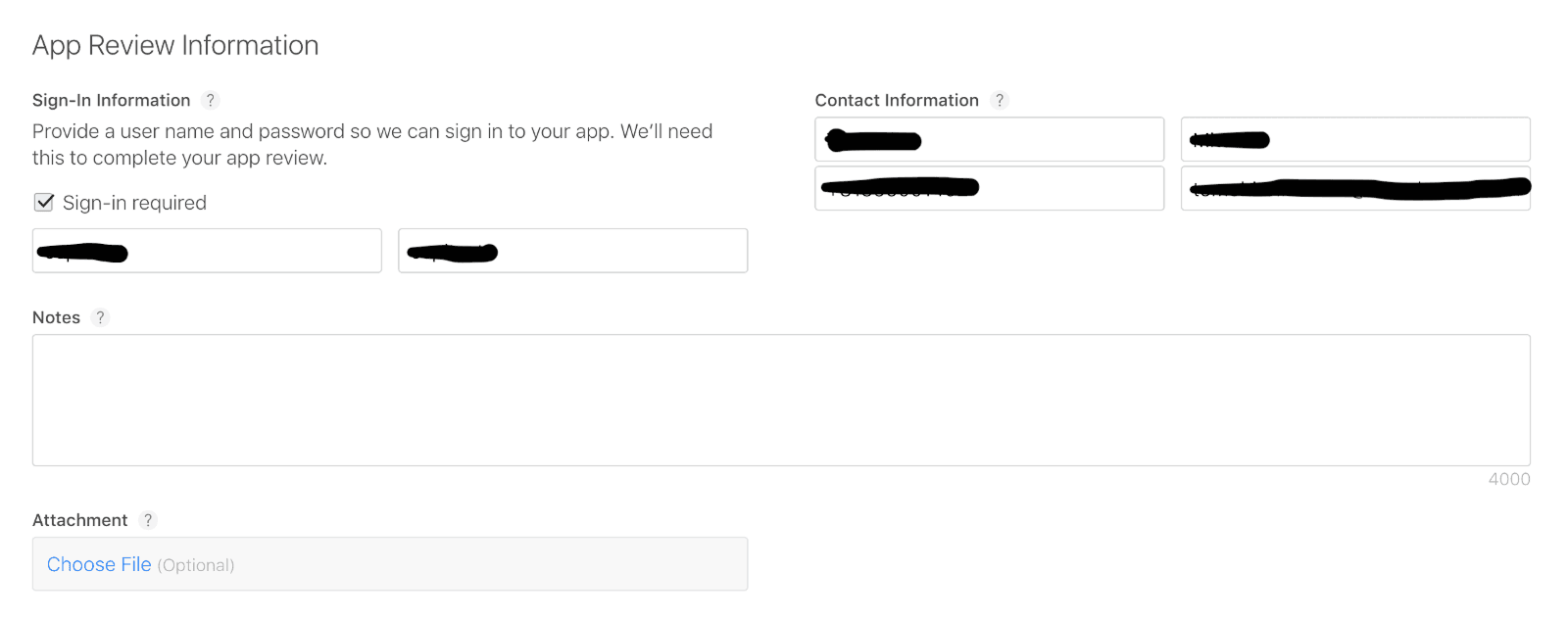1568x620 pixels.
Task: Select the sign-in user name field
Action: 207,251
